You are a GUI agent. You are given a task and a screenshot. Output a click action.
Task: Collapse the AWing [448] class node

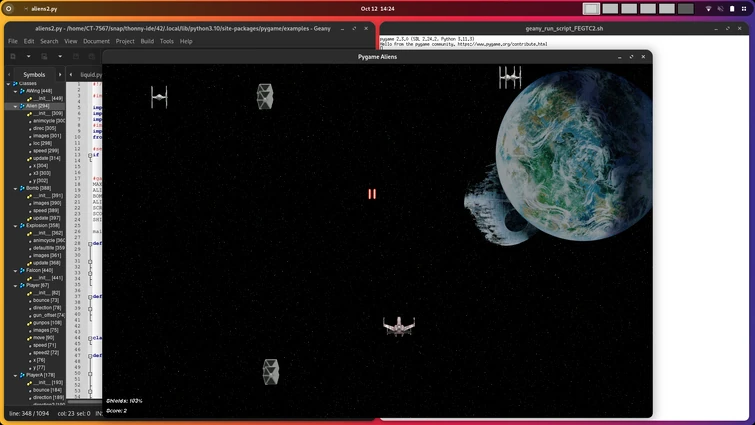click(15, 91)
